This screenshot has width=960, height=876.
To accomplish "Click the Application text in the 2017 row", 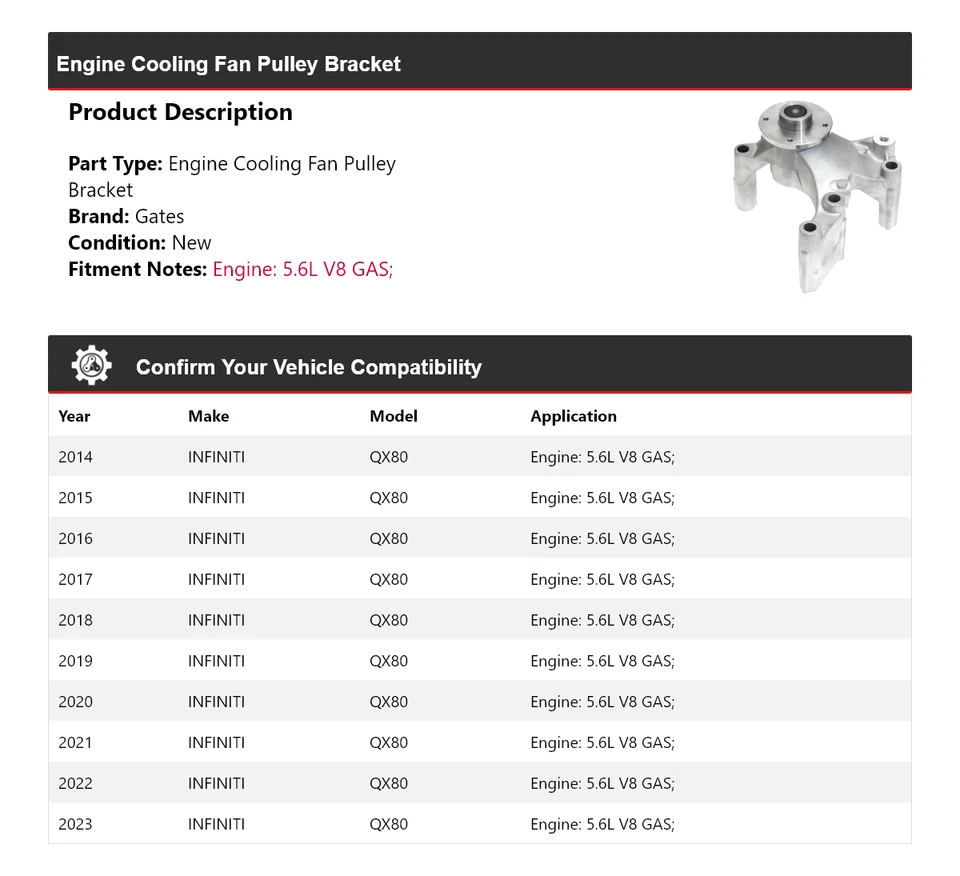I will [602, 580].
